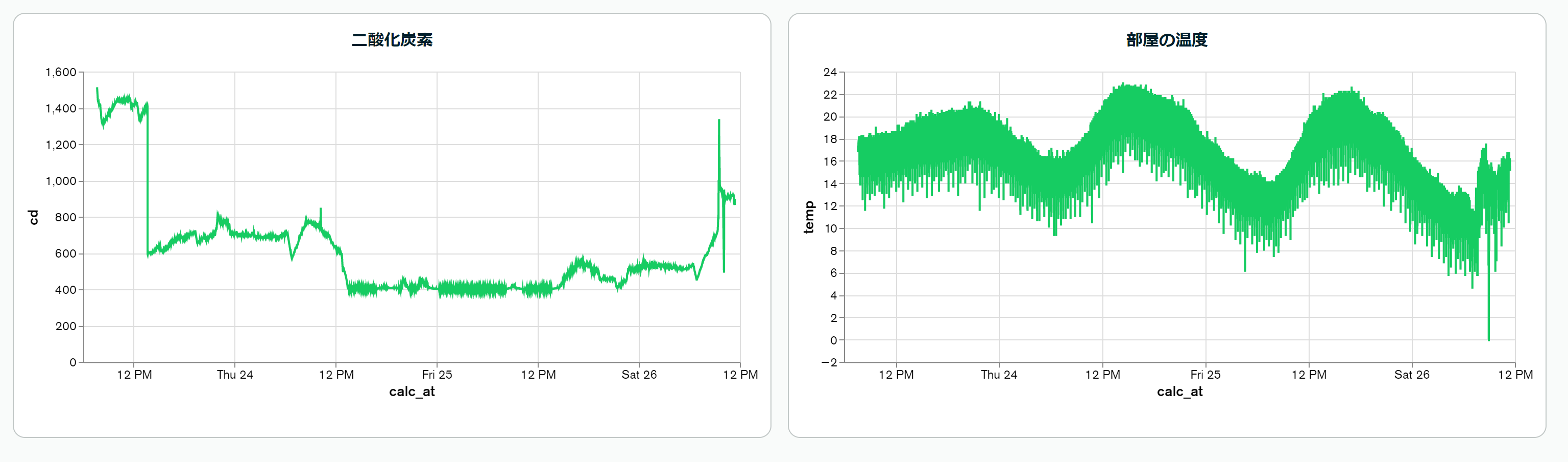Click the 二酸化炭素 chart title

coord(392,40)
